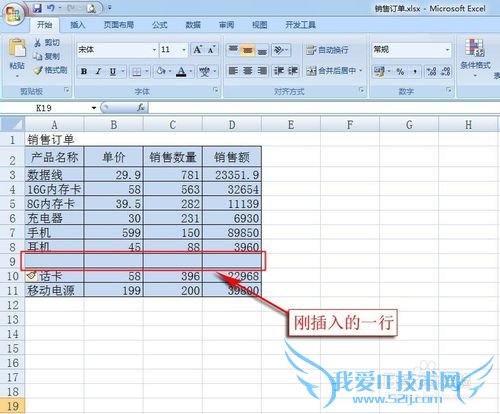The width and height of the screenshot is (500, 414).
Task: Switch to the 审阅 tab
Action: point(226,25)
